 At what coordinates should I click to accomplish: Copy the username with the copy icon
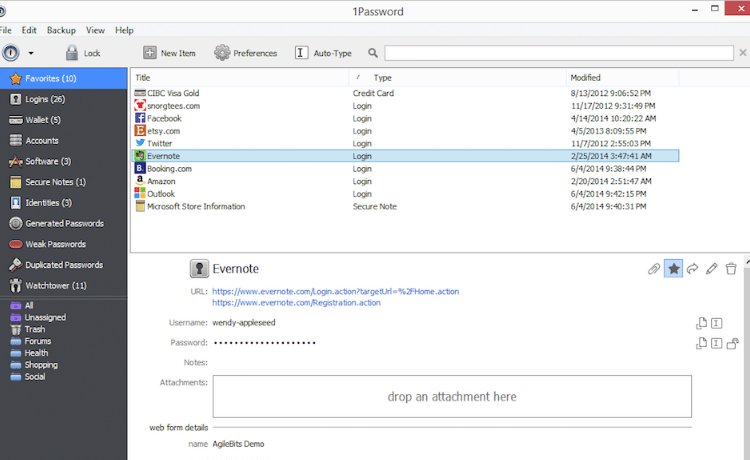click(x=701, y=323)
